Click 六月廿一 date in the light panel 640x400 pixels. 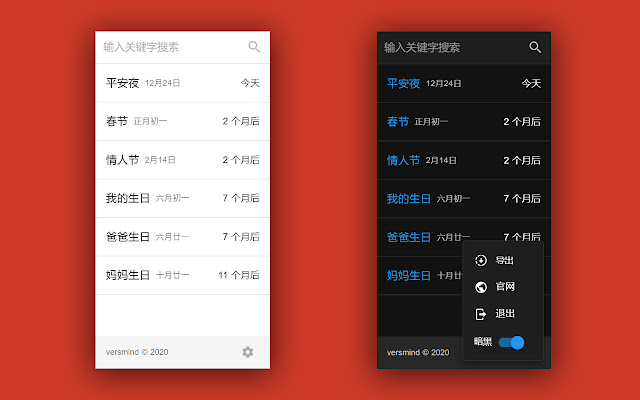point(172,236)
